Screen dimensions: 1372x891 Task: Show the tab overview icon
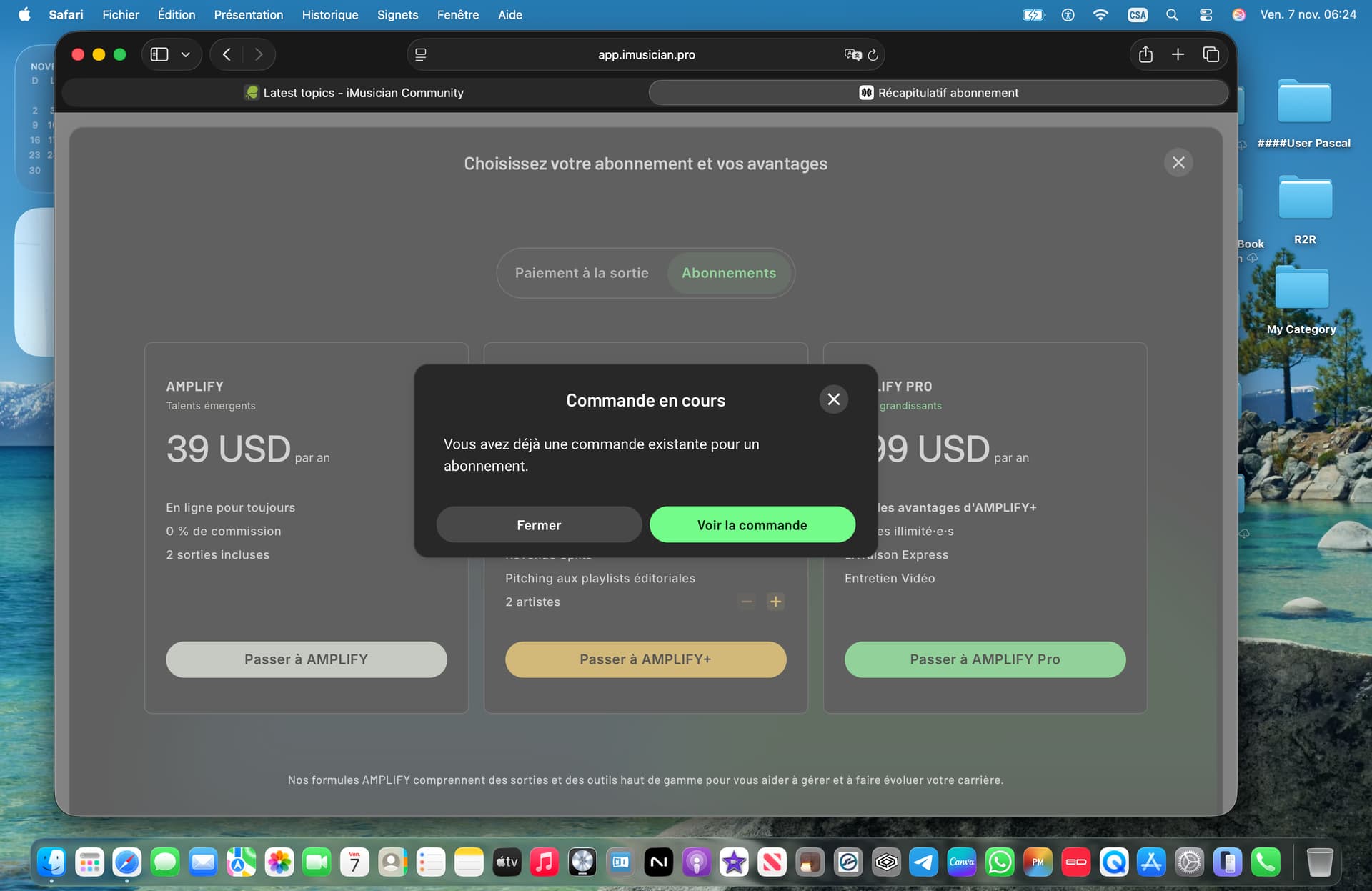pyautogui.click(x=1211, y=54)
